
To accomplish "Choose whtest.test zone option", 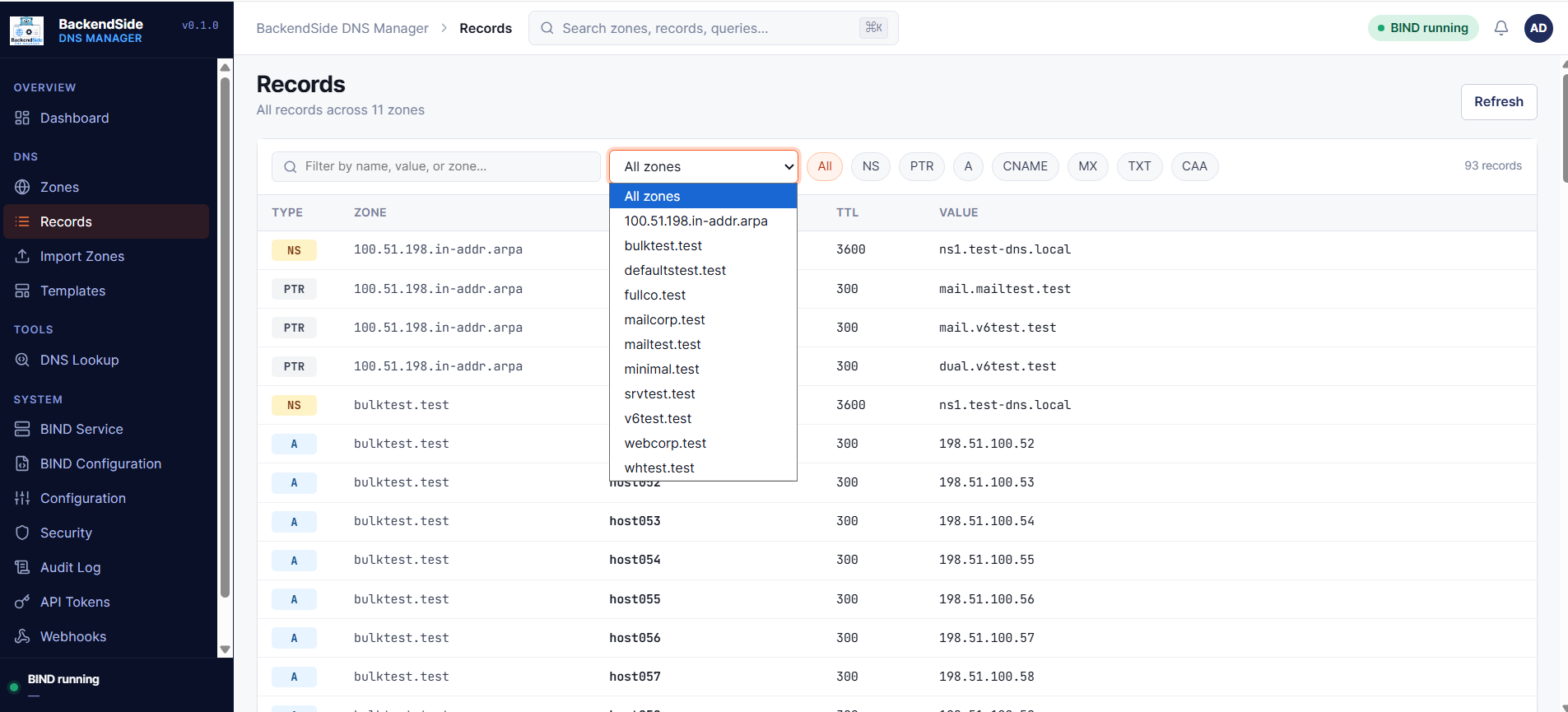I will (703, 468).
